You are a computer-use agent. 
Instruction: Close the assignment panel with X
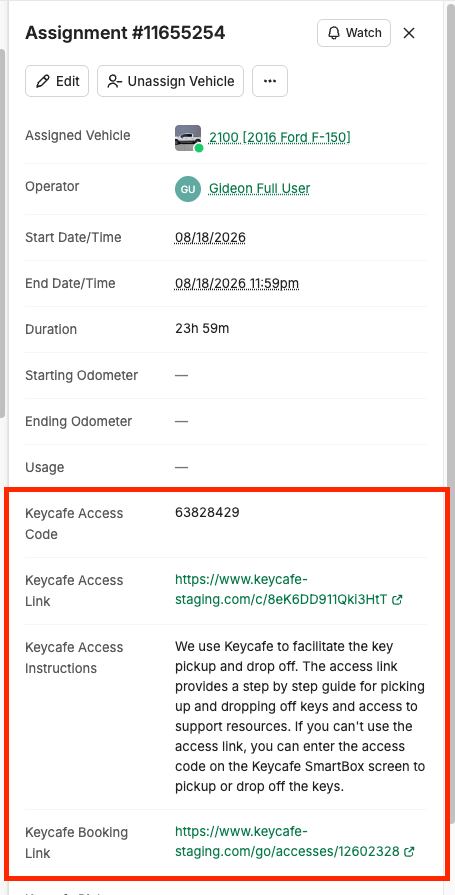409,33
